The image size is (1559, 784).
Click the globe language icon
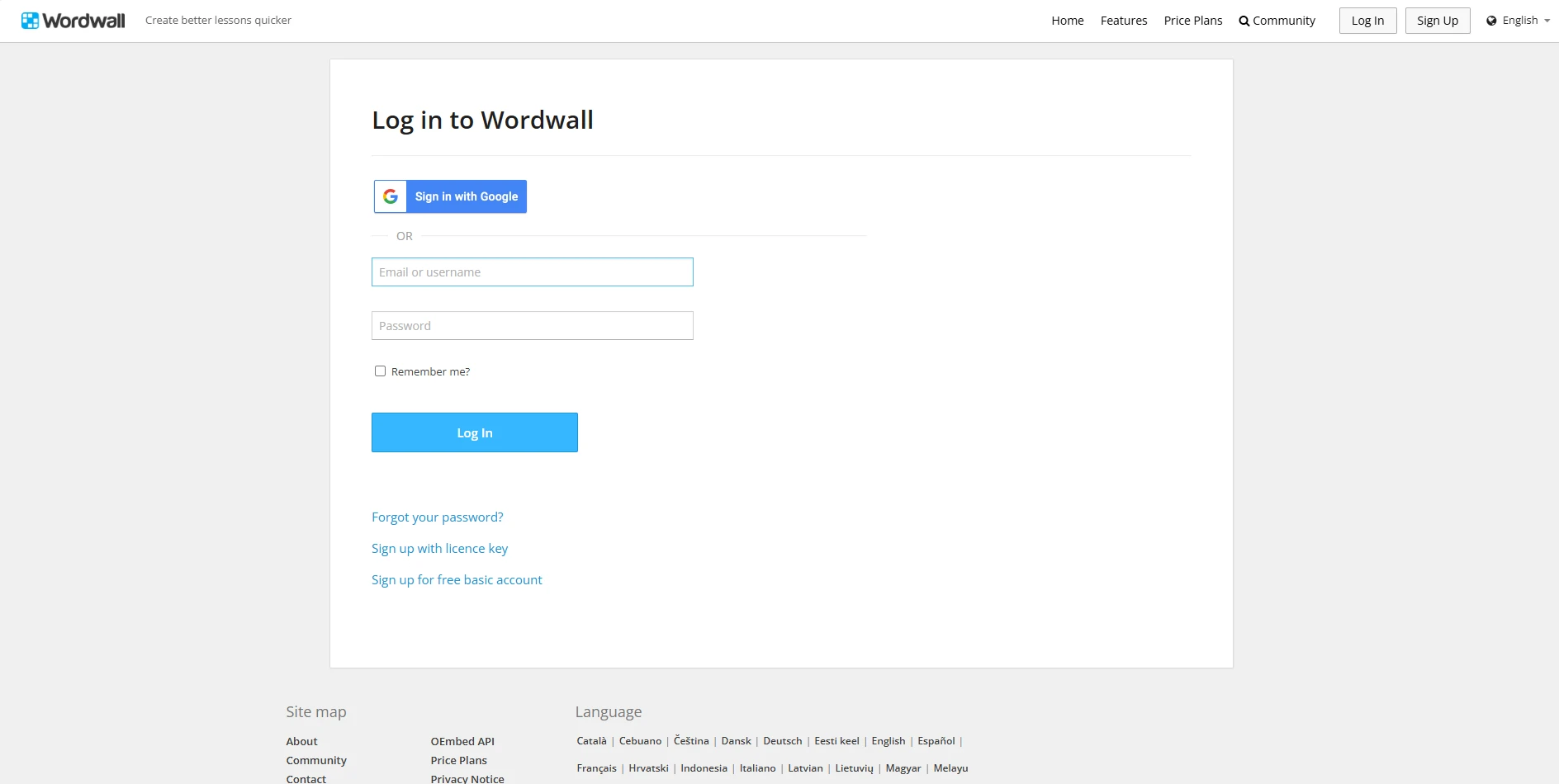coord(1491,21)
